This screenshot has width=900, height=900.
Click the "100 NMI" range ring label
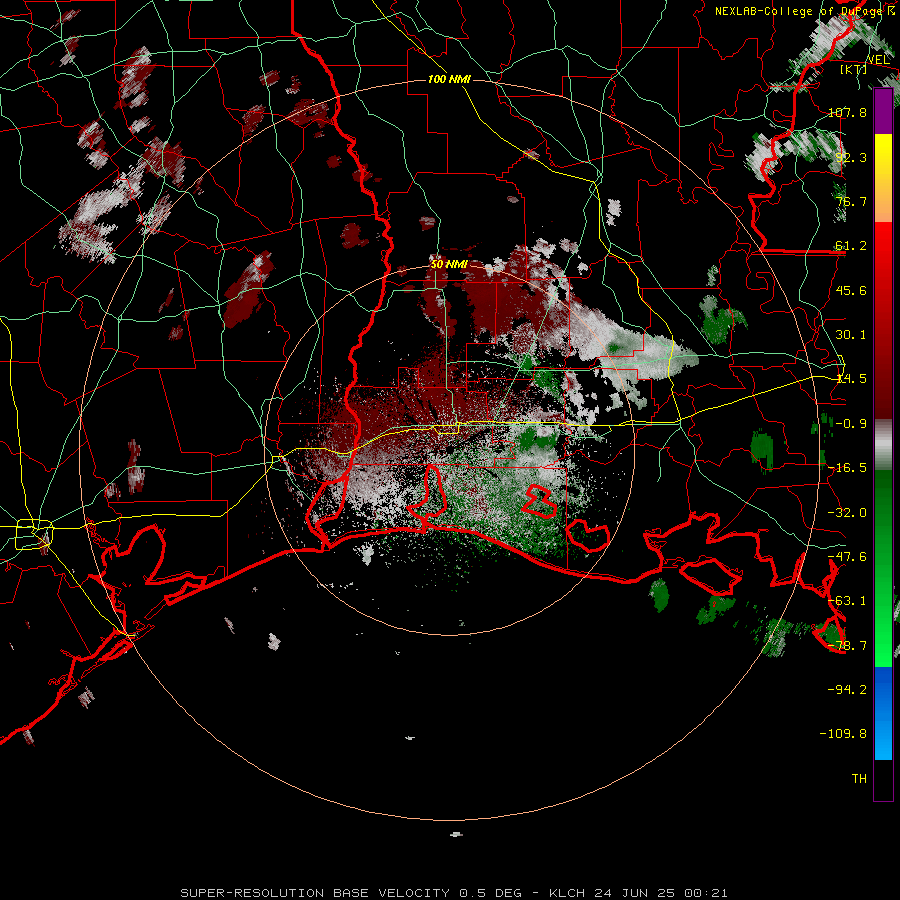coord(449,79)
